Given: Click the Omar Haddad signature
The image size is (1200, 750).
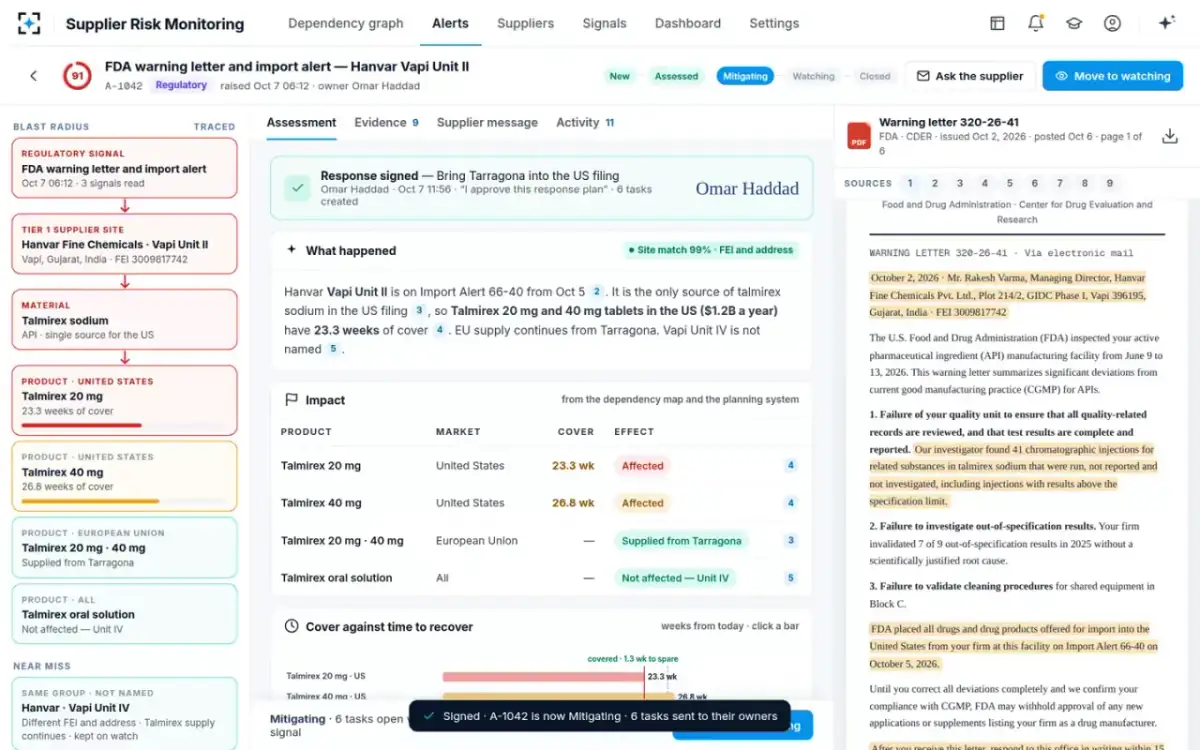Looking at the screenshot, I should click(x=747, y=188).
